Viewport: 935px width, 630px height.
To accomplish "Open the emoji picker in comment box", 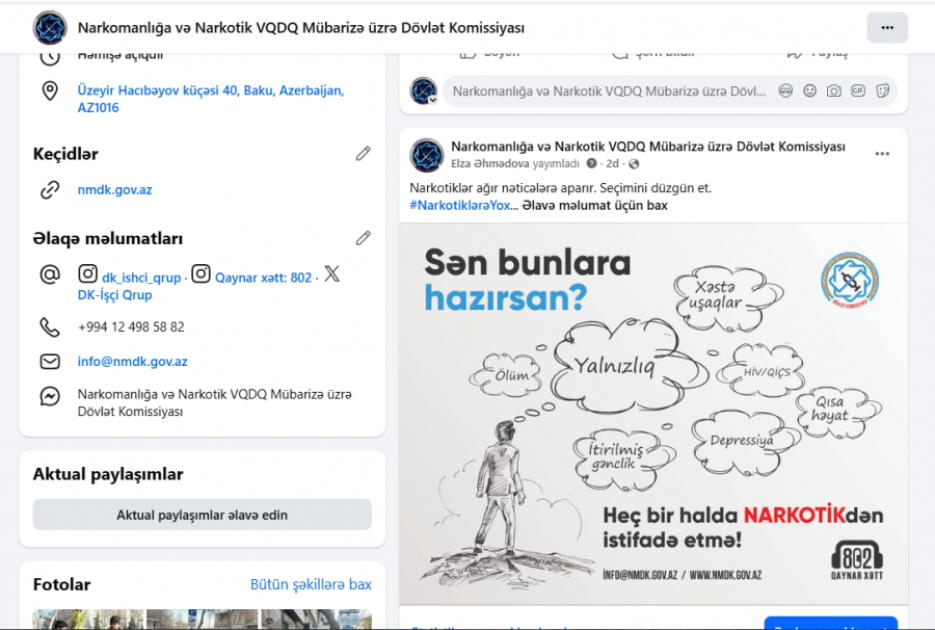I will tap(810, 91).
